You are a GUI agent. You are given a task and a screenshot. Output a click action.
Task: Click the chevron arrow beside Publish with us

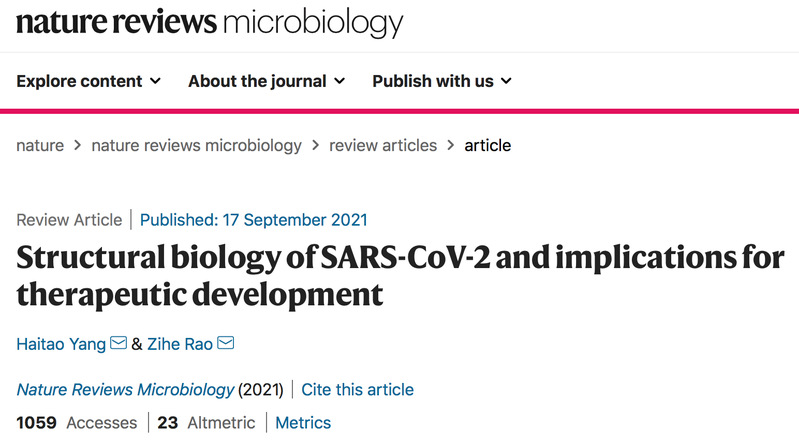tap(506, 81)
